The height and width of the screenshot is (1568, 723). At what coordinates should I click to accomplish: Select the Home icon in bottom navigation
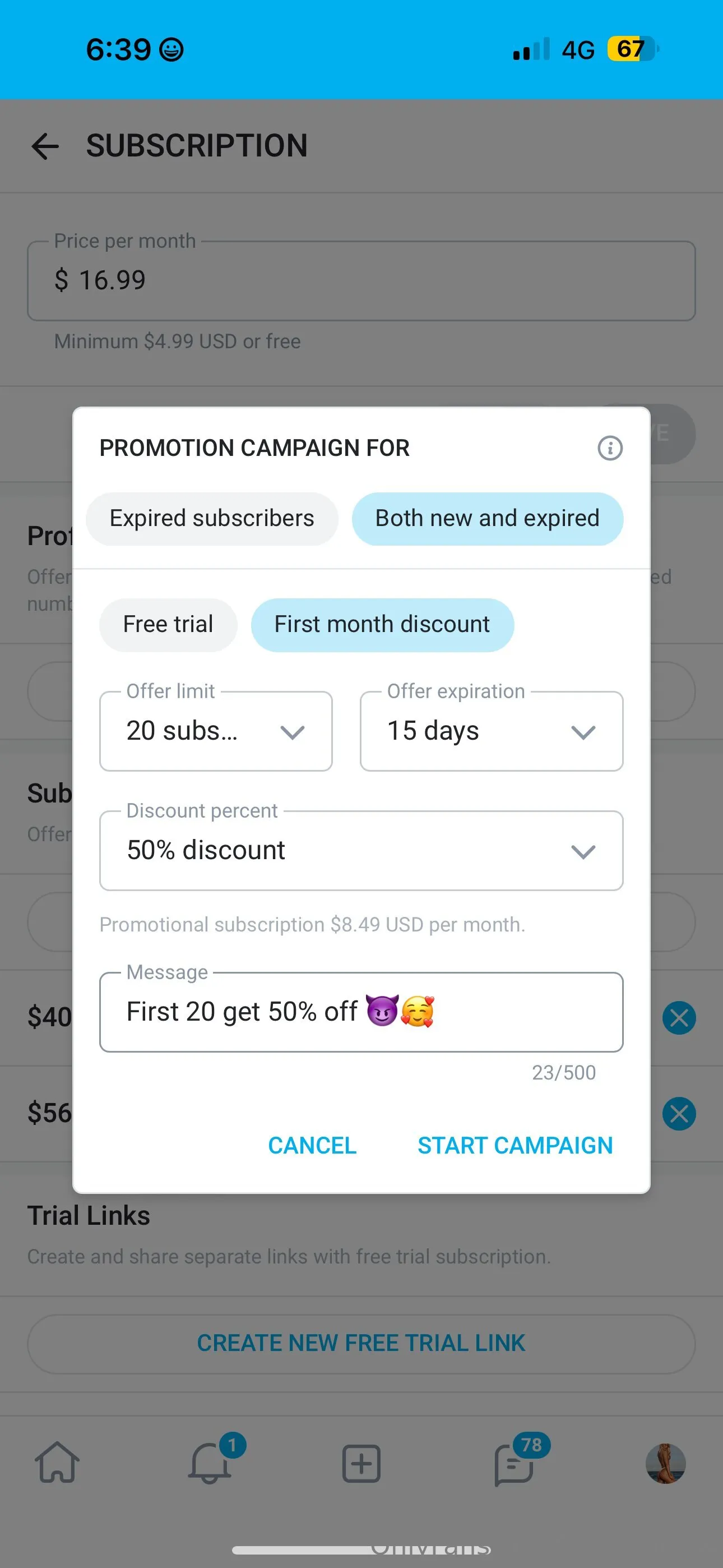click(58, 1463)
